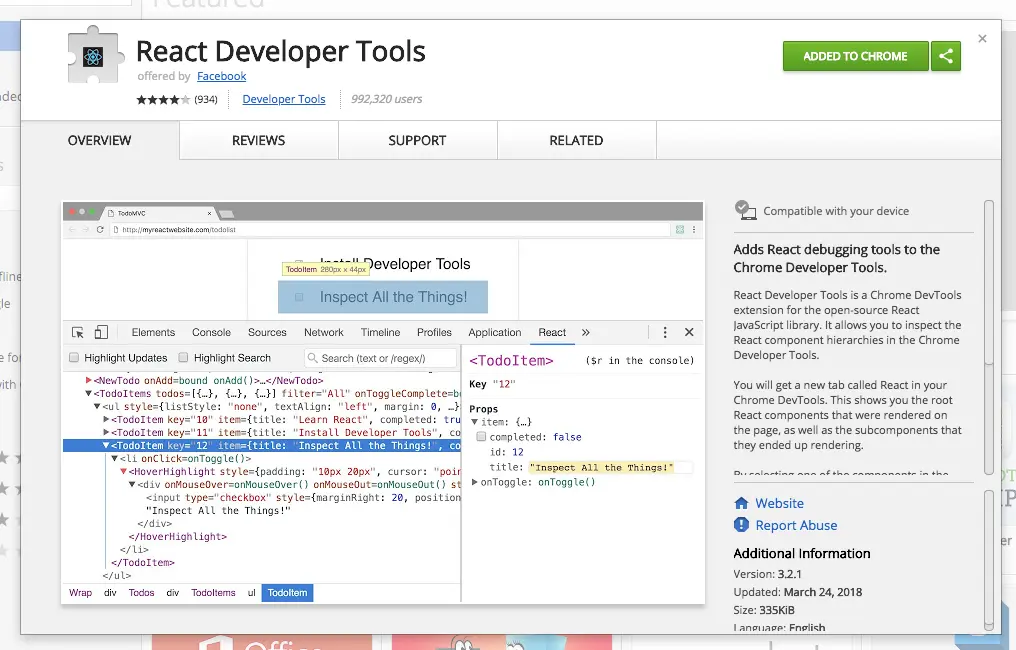Expand the TodoItem key="11" node
The width and height of the screenshot is (1016, 650).
[106, 432]
